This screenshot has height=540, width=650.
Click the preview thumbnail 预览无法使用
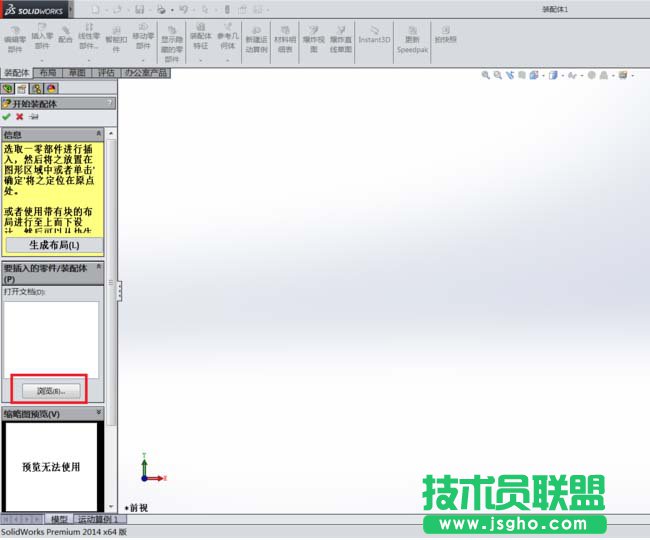click(51, 467)
